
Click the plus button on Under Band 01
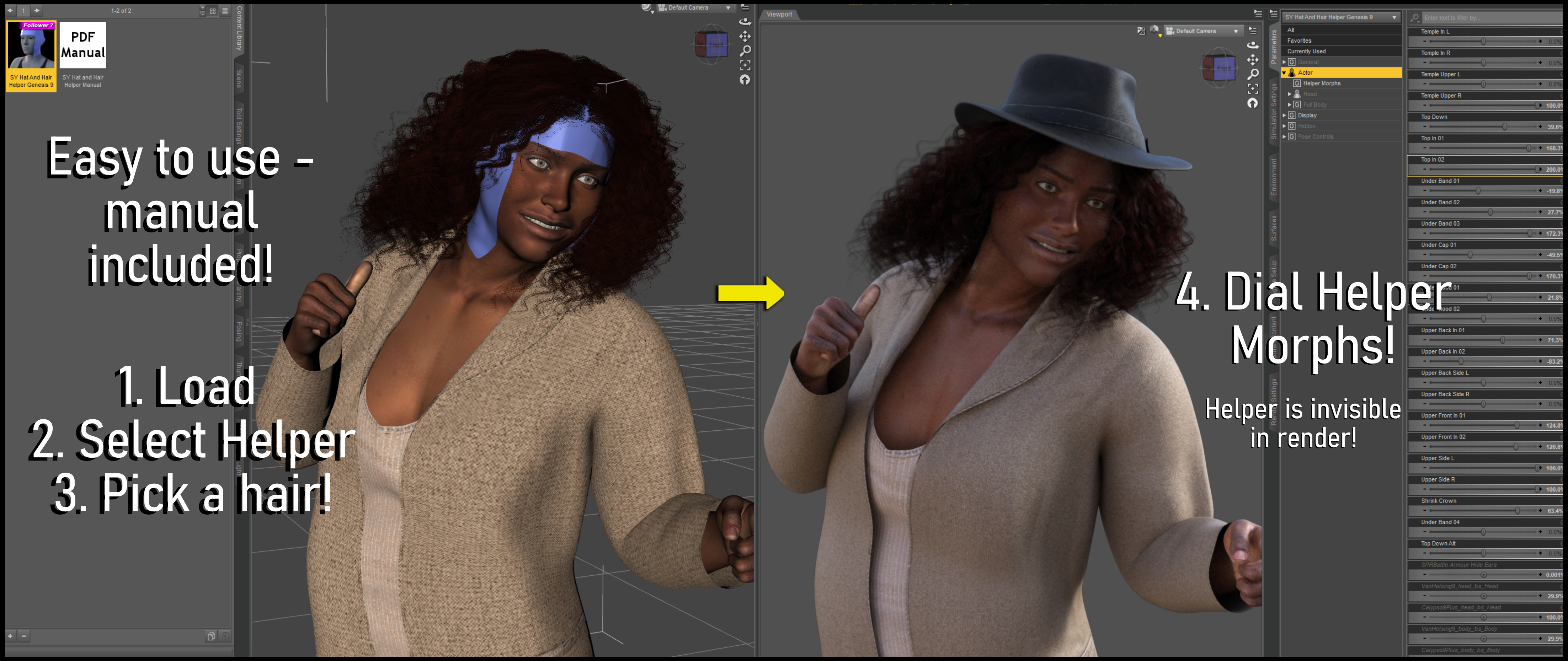(1540, 190)
